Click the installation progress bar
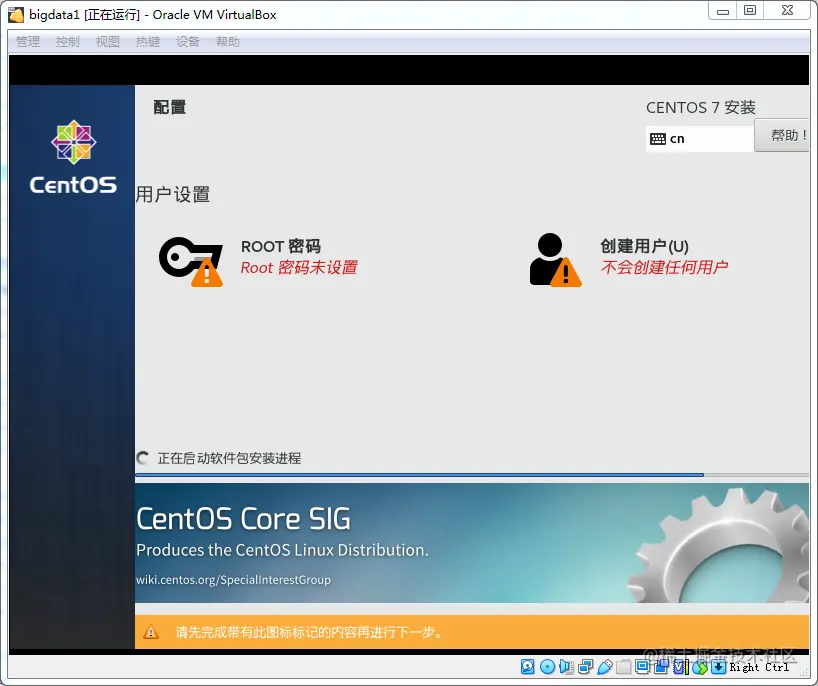818x686 pixels. coord(472,475)
